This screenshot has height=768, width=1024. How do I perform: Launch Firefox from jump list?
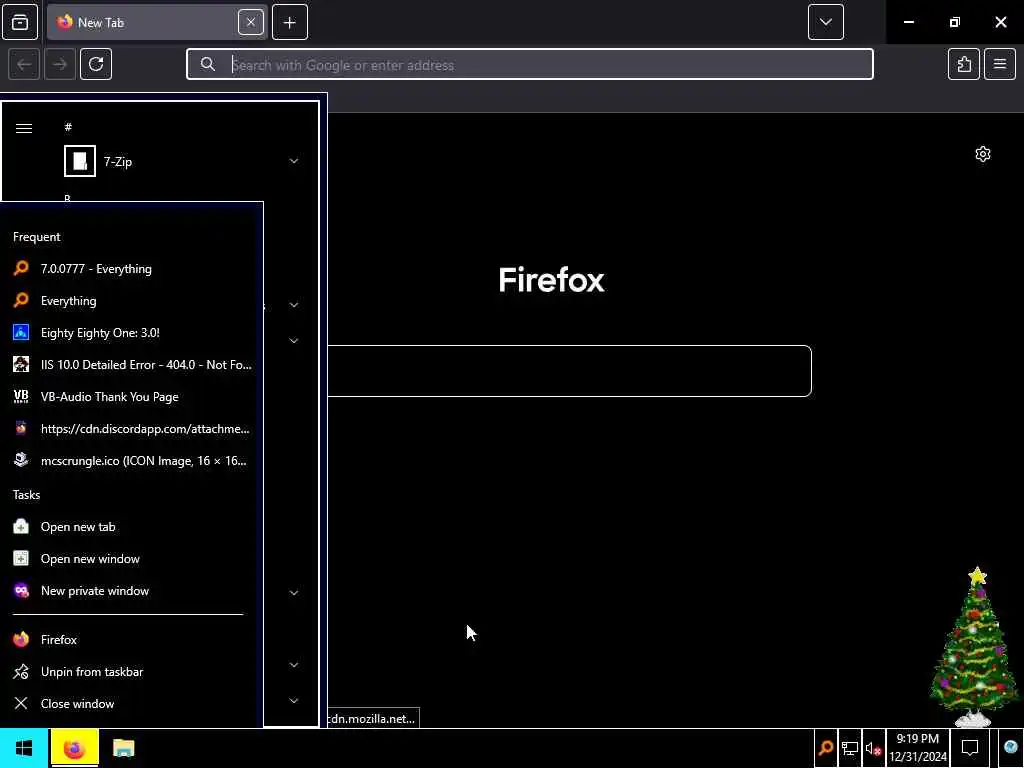click(131, 640)
